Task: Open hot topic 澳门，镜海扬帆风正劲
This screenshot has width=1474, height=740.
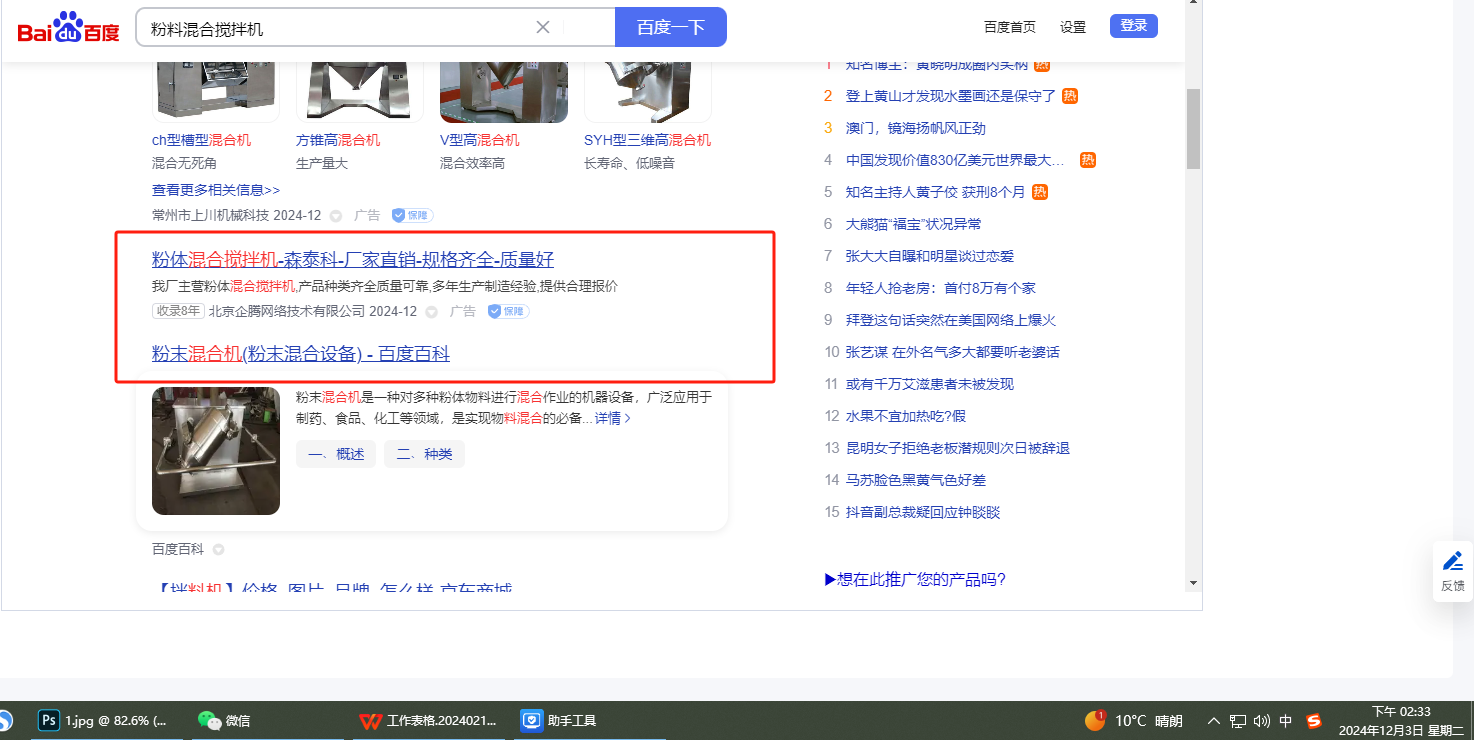Action: pos(916,128)
